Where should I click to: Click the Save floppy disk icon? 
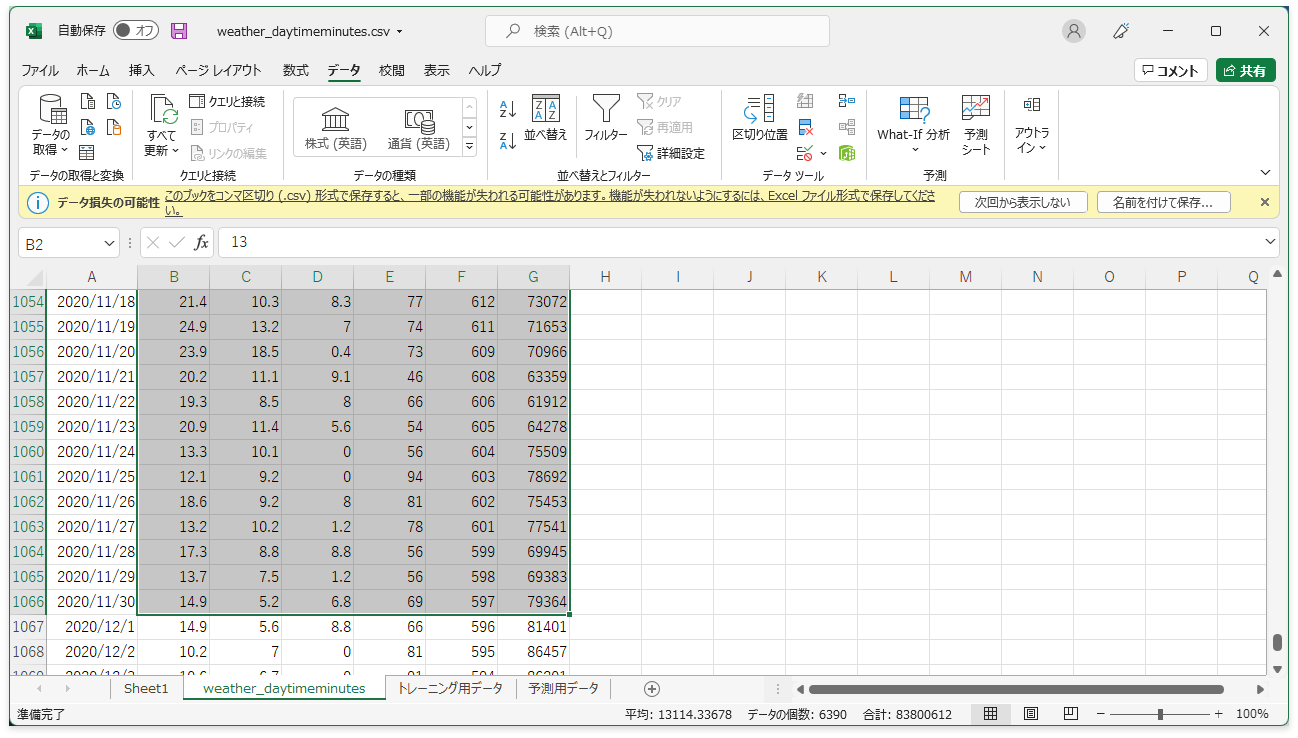pyautogui.click(x=179, y=31)
